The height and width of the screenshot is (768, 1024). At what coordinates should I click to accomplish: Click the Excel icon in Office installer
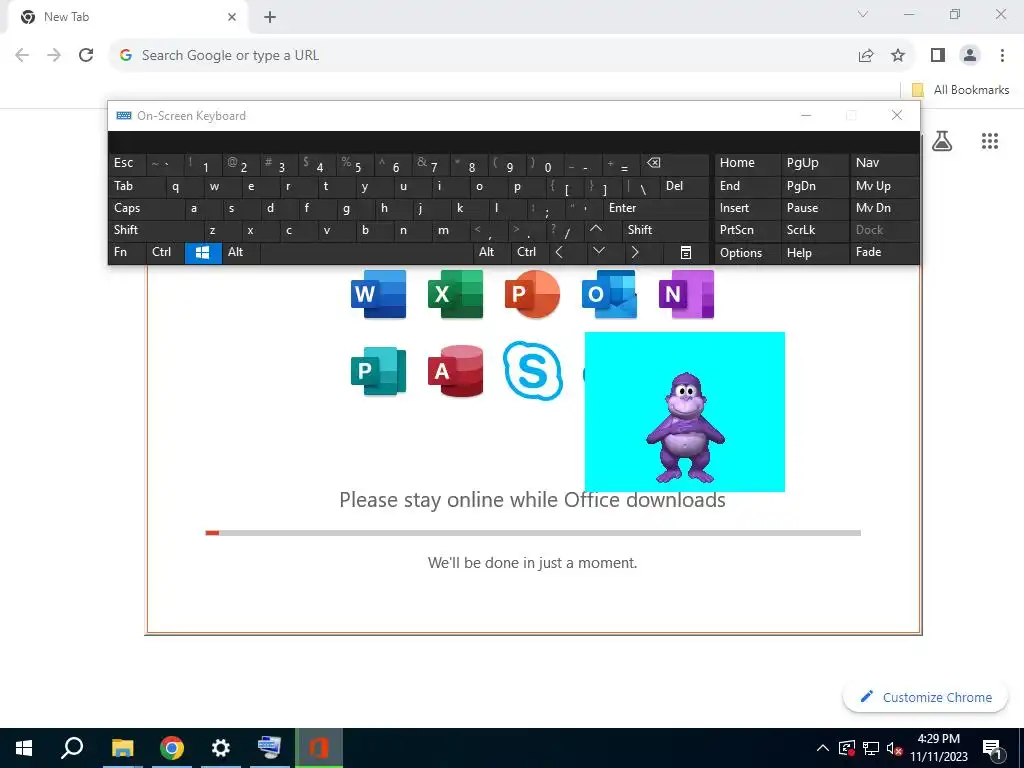click(455, 294)
